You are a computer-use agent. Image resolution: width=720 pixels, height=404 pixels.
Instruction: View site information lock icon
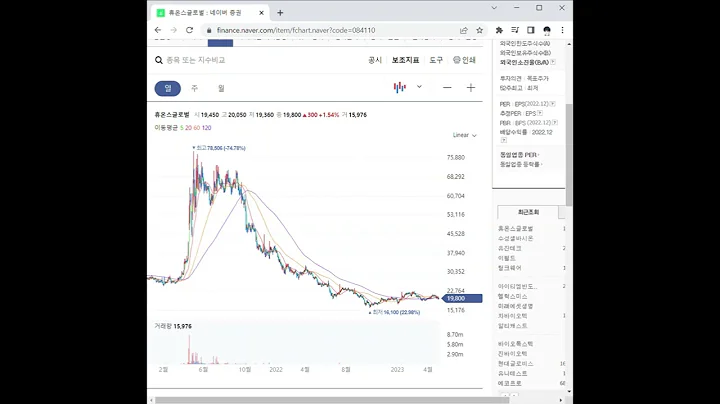(209, 30)
